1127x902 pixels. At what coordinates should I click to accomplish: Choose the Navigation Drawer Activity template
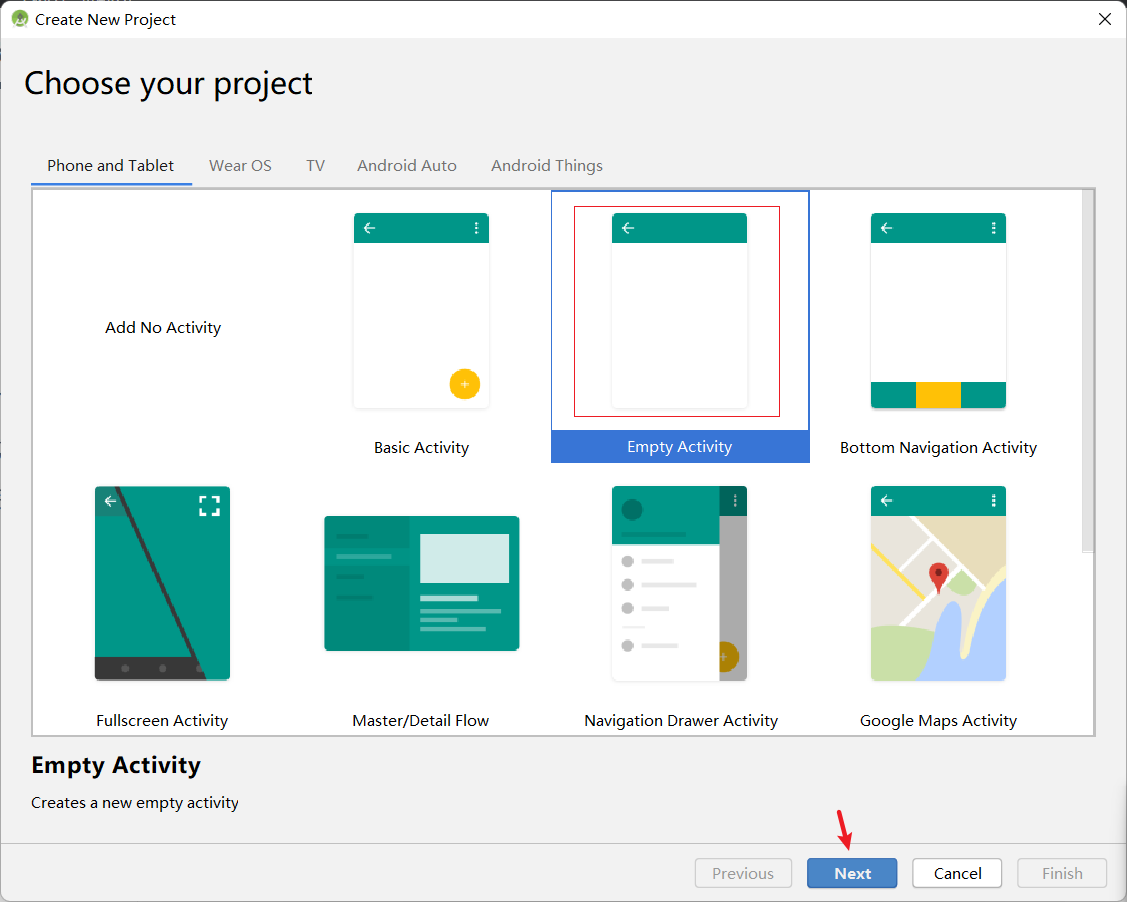pos(679,583)
